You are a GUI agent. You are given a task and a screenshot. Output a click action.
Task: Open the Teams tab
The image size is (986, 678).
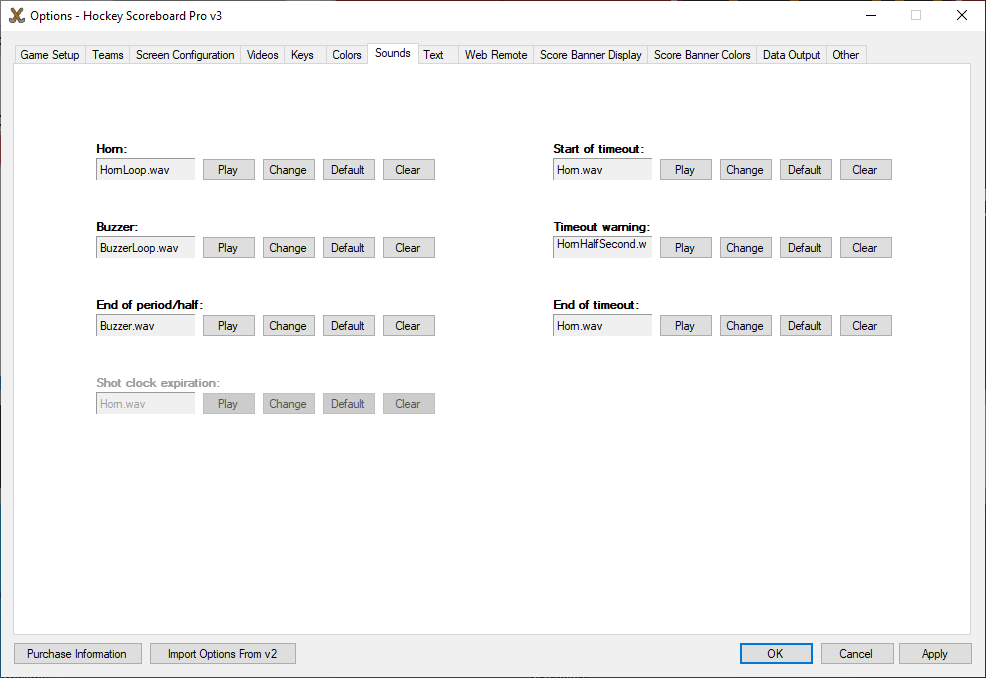(108, 55)
